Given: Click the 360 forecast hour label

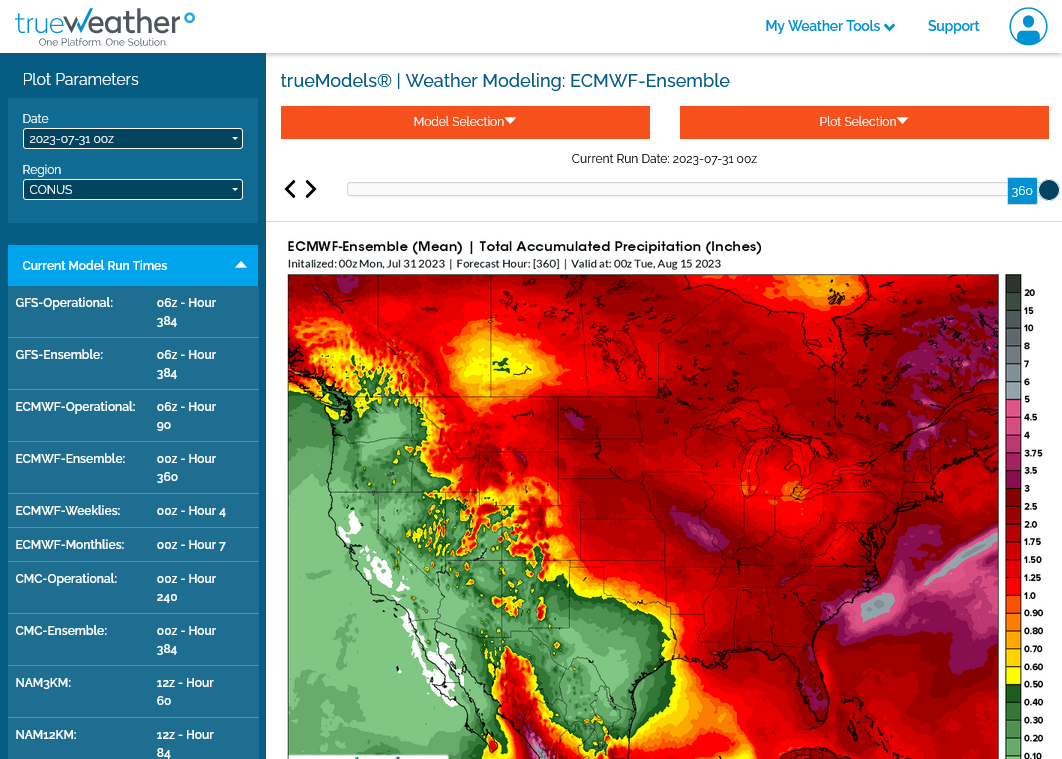Looking at the screenshot, I should tap(1022, 191).
